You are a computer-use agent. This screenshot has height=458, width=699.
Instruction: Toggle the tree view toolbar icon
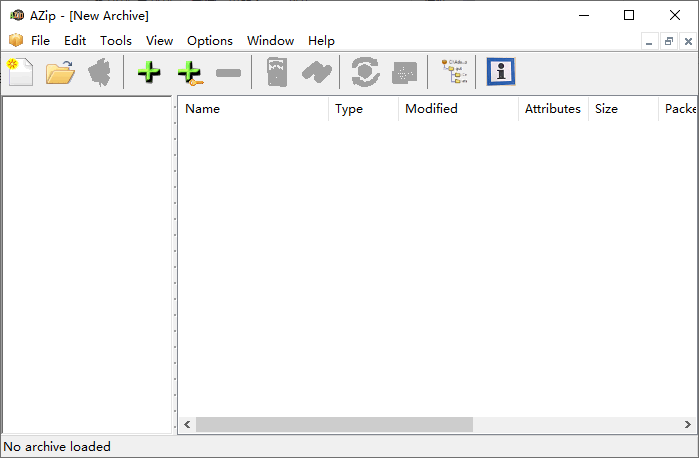pos(454,72)
